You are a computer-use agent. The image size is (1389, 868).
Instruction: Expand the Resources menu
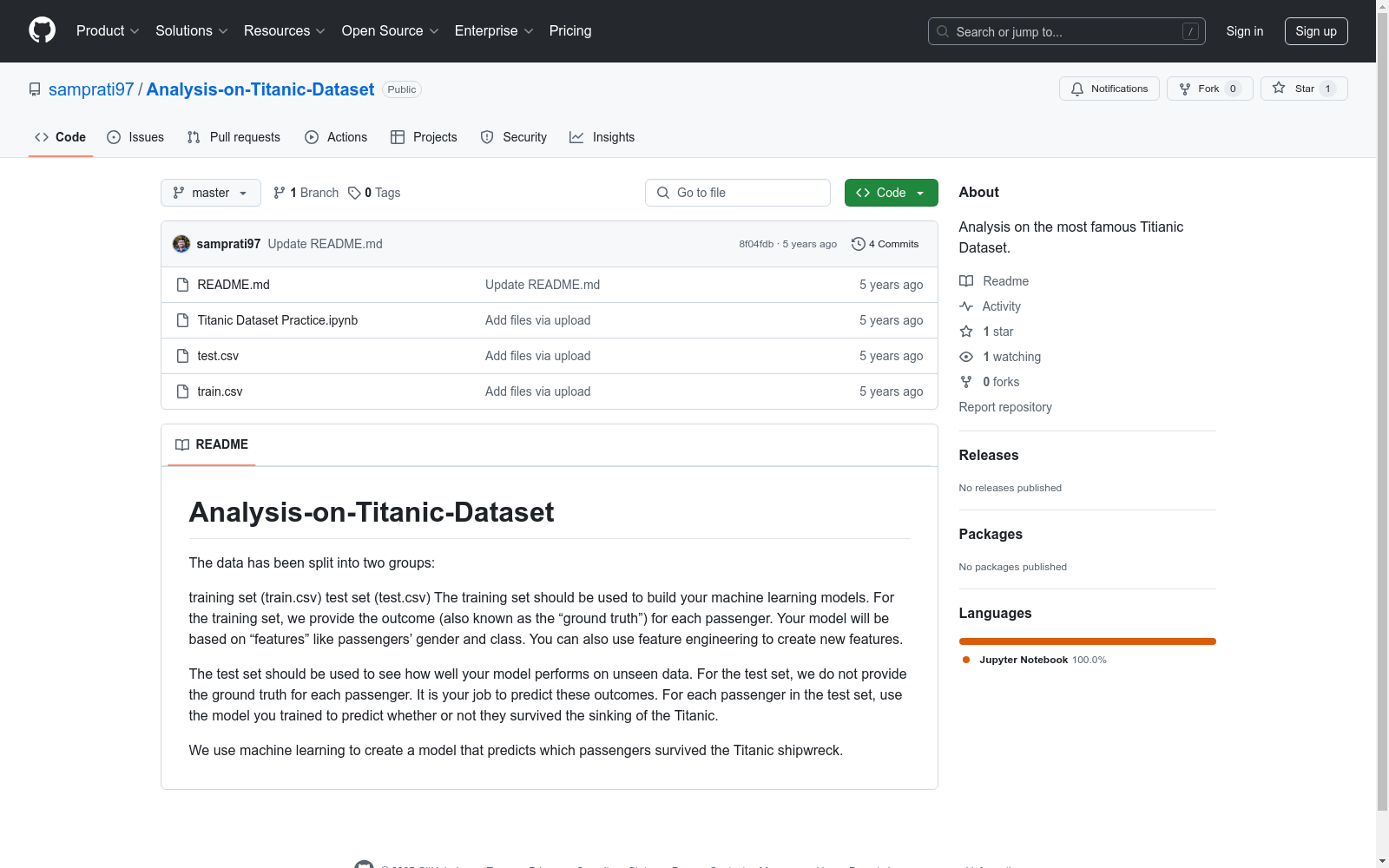point(285,31)
